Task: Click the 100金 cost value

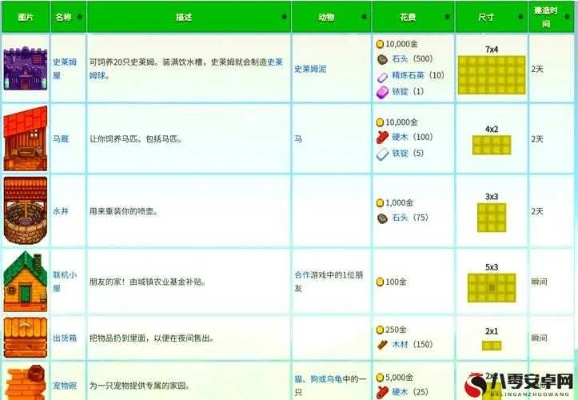Action: [396, 282]
